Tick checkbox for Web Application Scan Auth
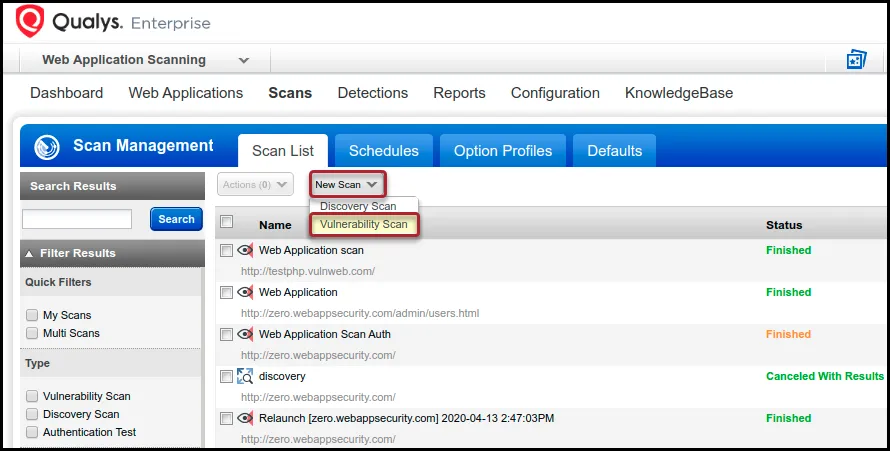This screenshot has height=451, width=890. [226, 334]
